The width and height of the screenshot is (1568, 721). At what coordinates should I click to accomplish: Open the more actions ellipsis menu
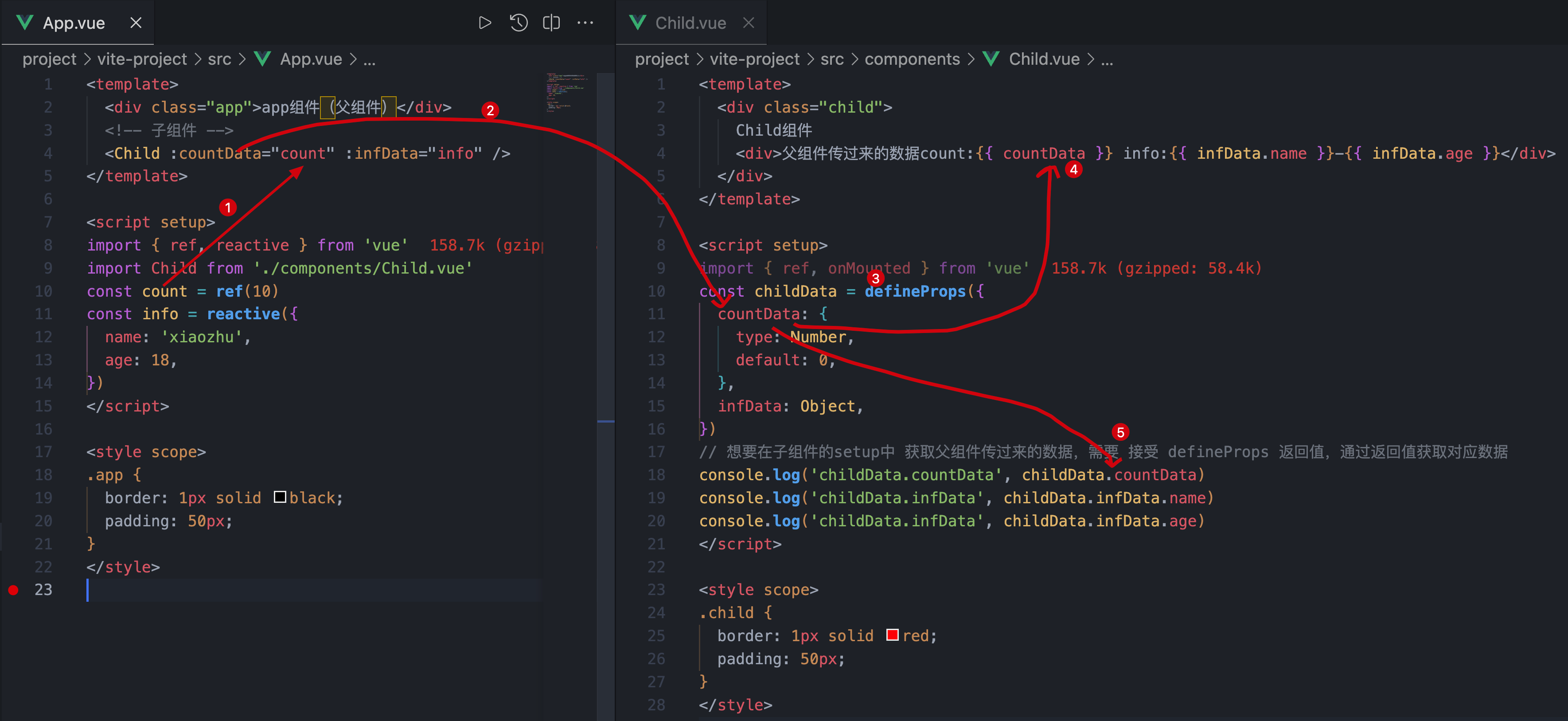[585, 23]
